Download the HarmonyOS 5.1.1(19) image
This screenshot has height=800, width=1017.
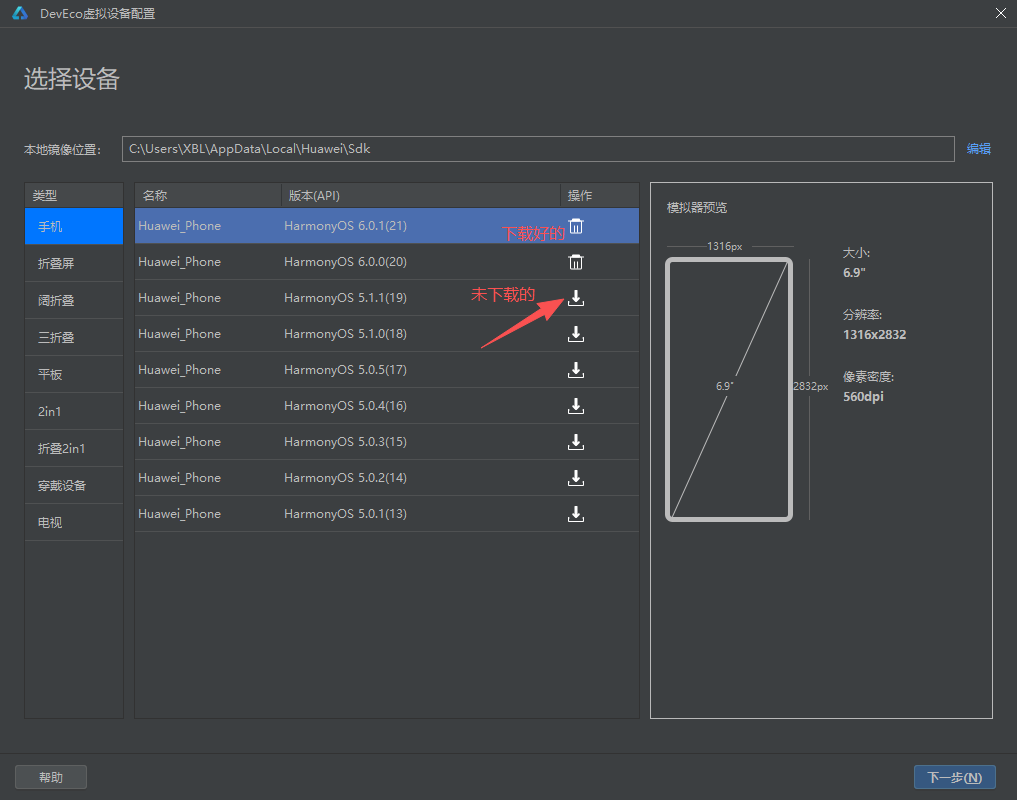pyautogui.click(x=576, y=298)
